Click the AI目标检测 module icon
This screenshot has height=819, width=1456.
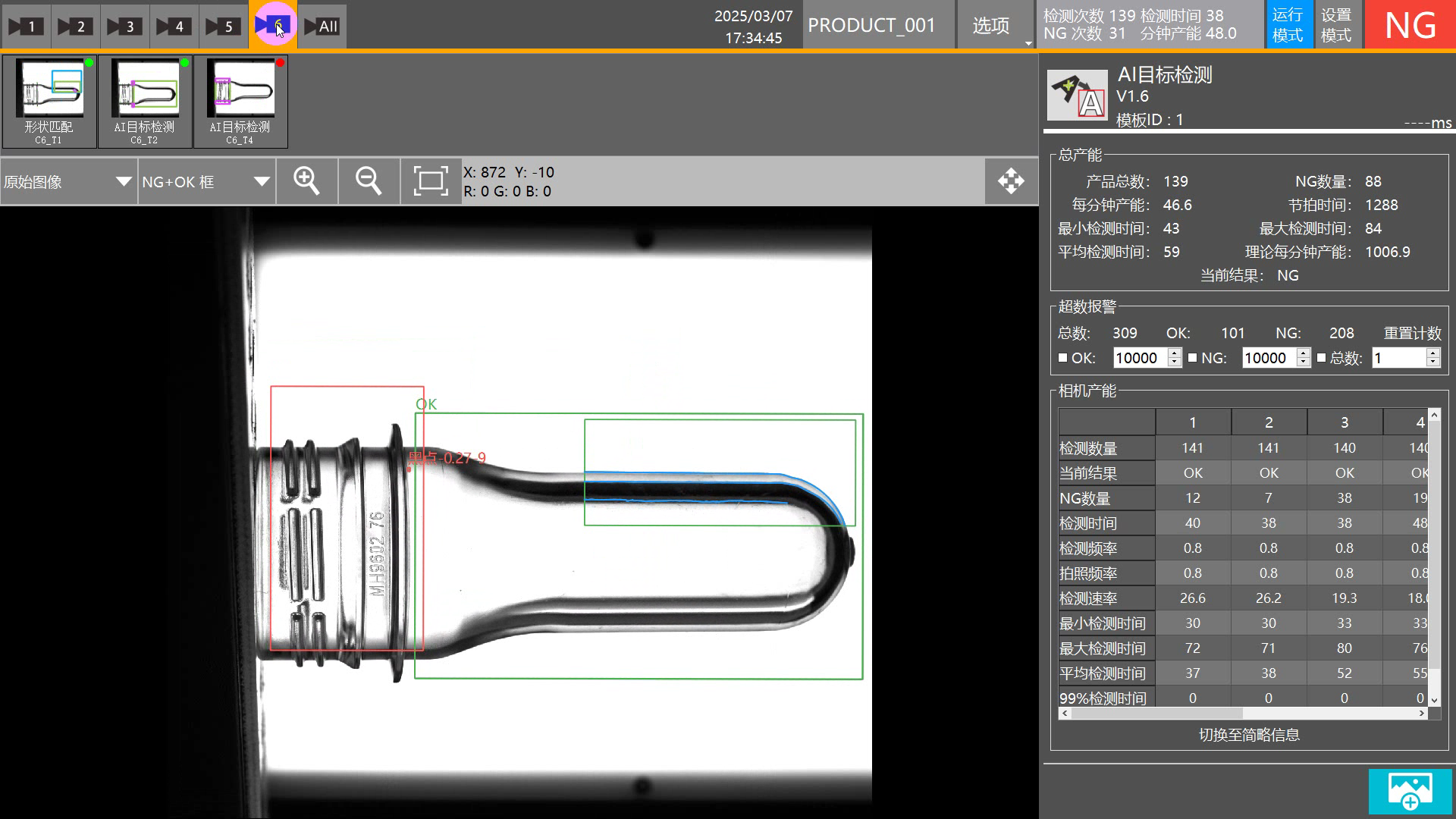1077,96
